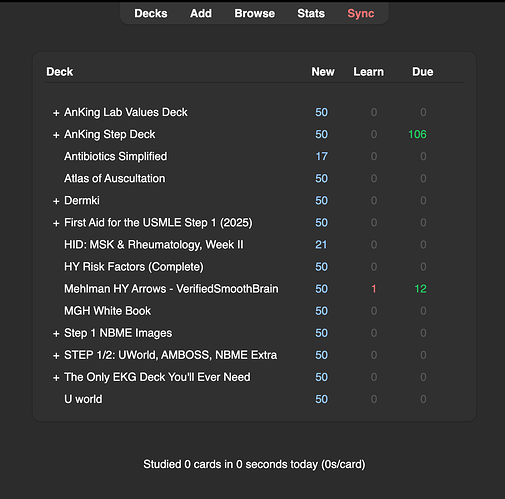Open the Dermki deck
Screen dimensions: 505x499
82,200
